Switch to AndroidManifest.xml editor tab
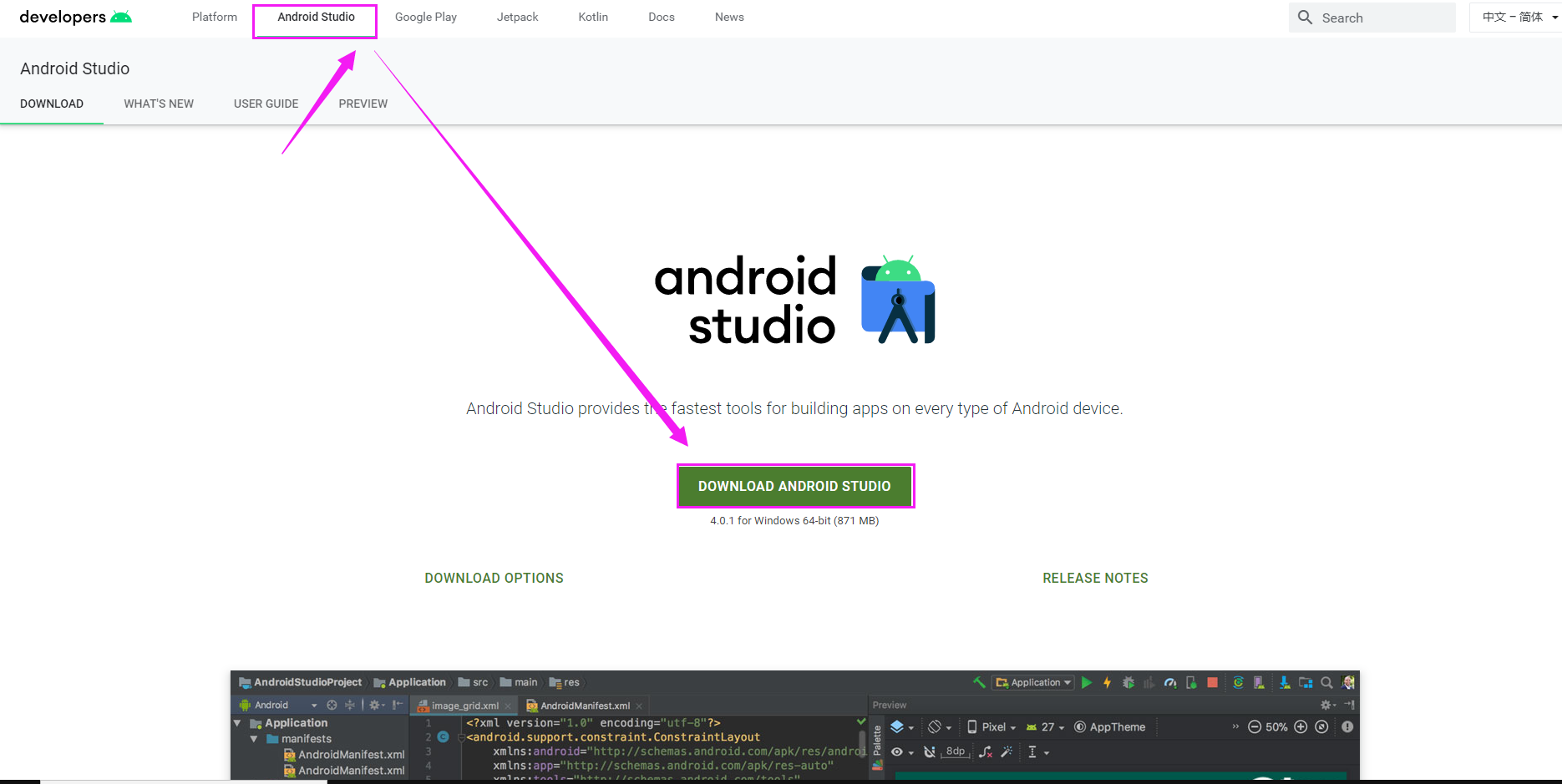The image size is (1562, 784). click(x=585, y=706)
